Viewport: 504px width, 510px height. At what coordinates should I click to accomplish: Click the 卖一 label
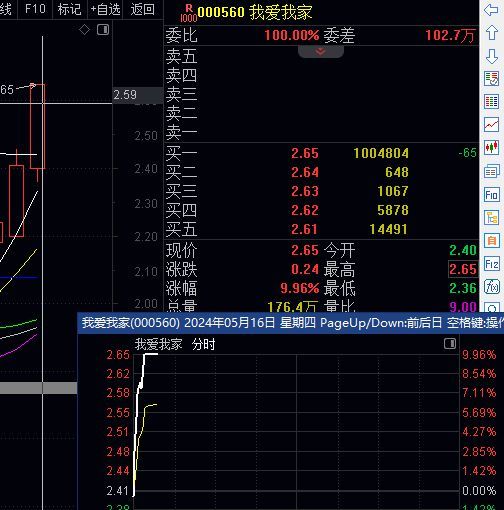[182, 132]
